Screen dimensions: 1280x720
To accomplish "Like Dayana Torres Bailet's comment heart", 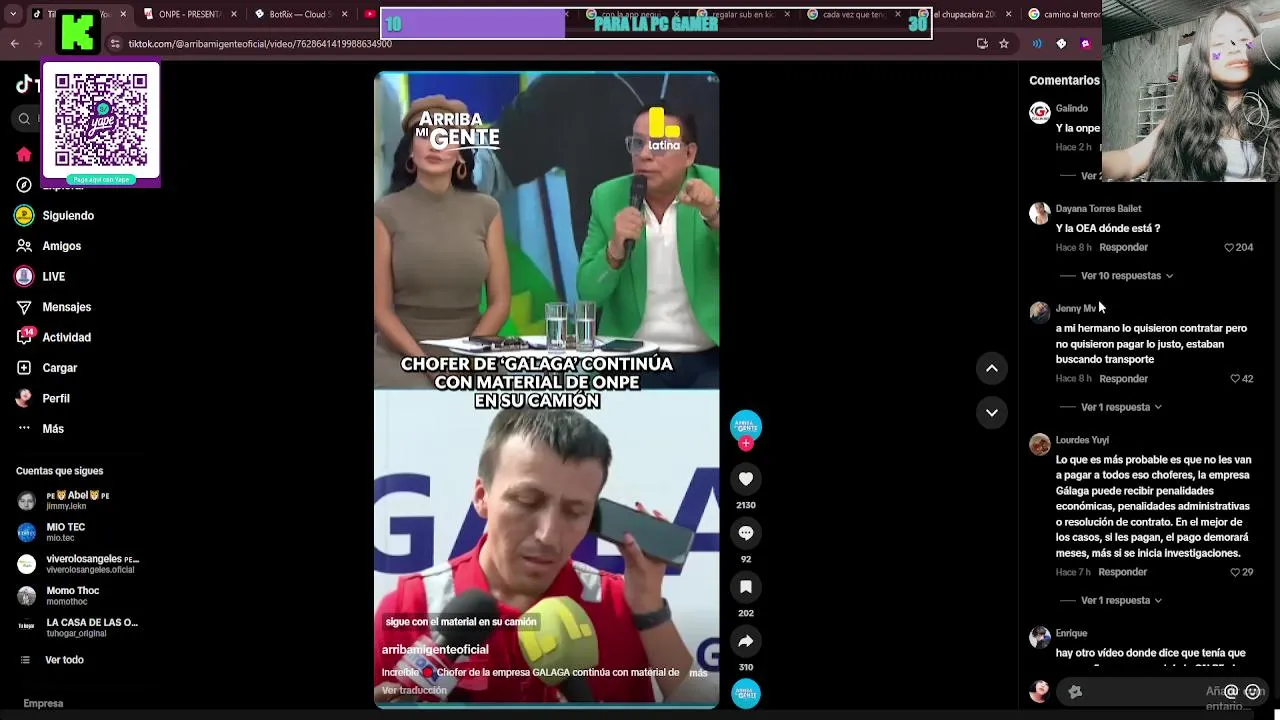I will [x=1229, y=247].
